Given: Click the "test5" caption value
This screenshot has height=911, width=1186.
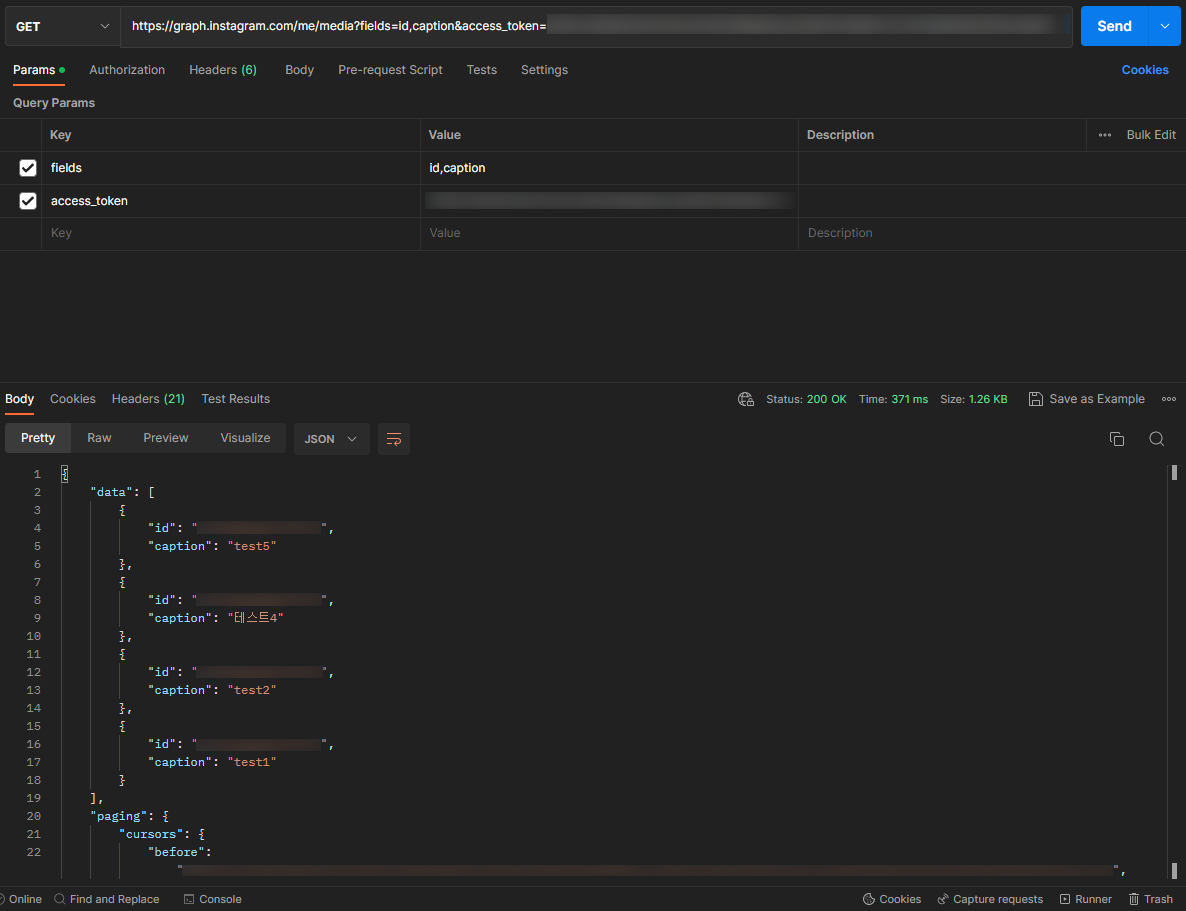Looking at the screenshot, I should click(252, 546).
